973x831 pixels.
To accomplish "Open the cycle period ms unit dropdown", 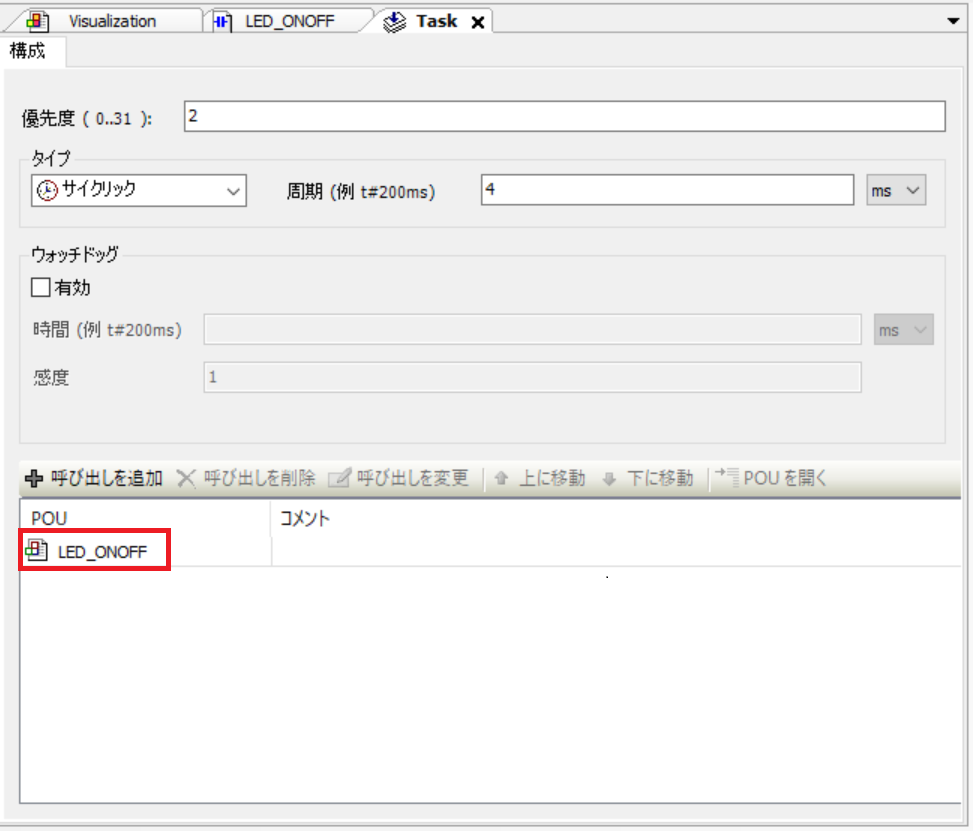I will pos(896,190).
